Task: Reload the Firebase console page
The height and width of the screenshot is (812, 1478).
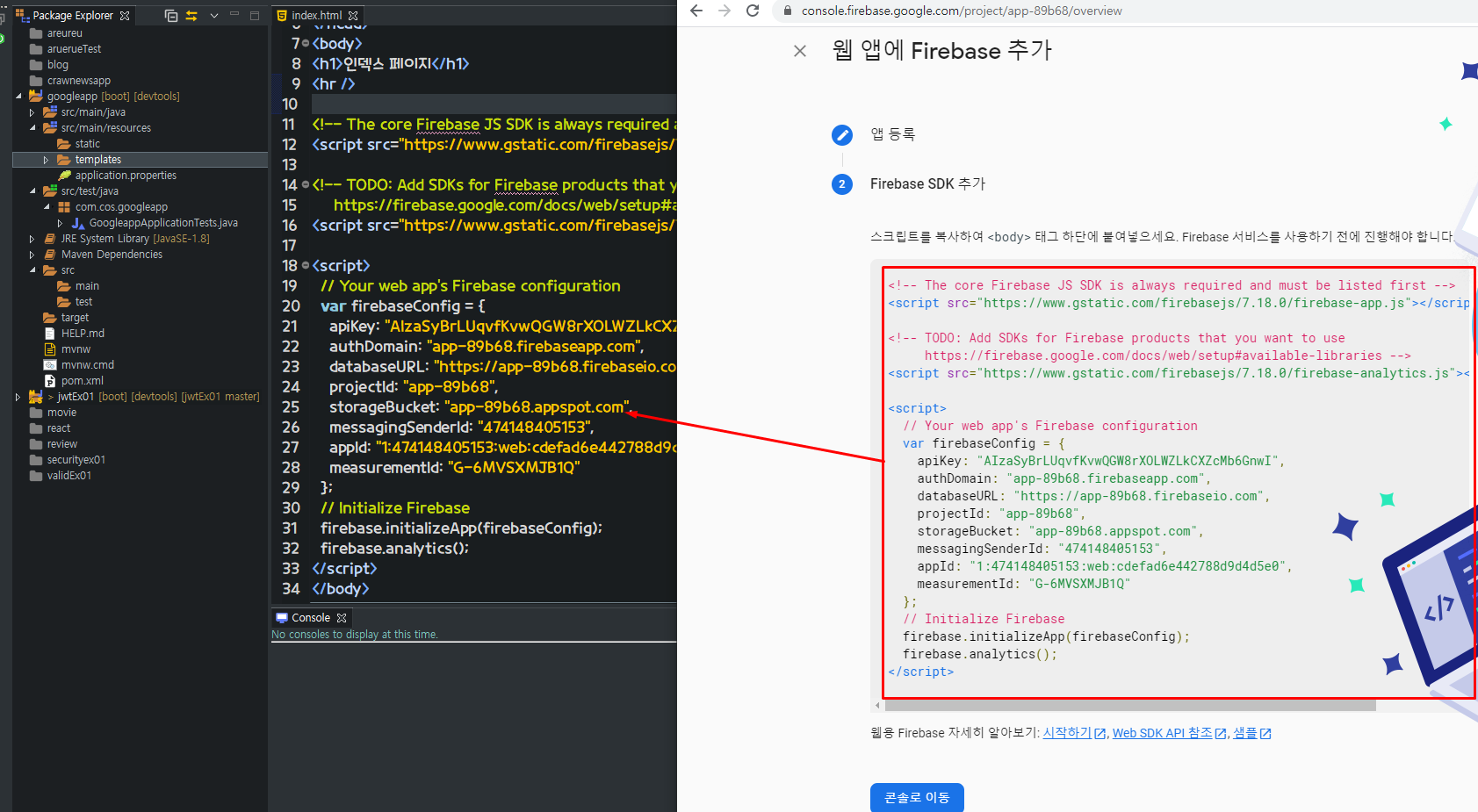Action: point(753,11)
